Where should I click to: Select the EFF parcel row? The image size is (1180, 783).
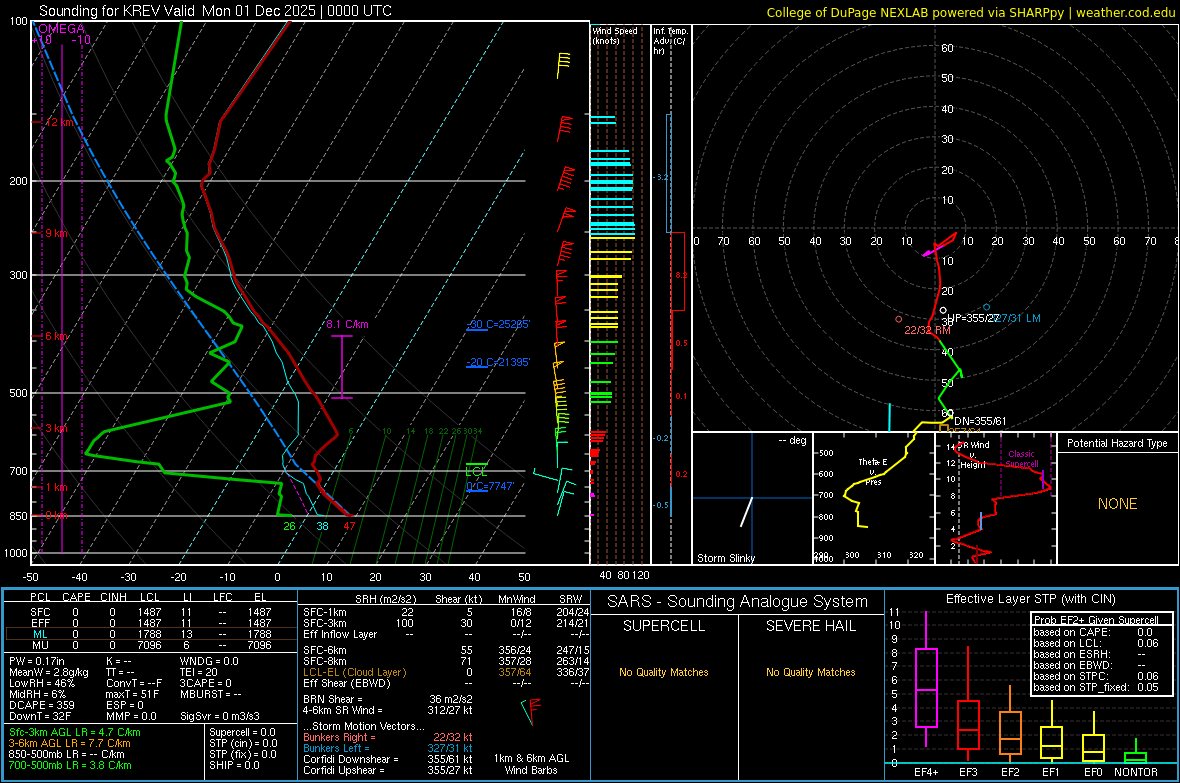[x=151, y=623]
